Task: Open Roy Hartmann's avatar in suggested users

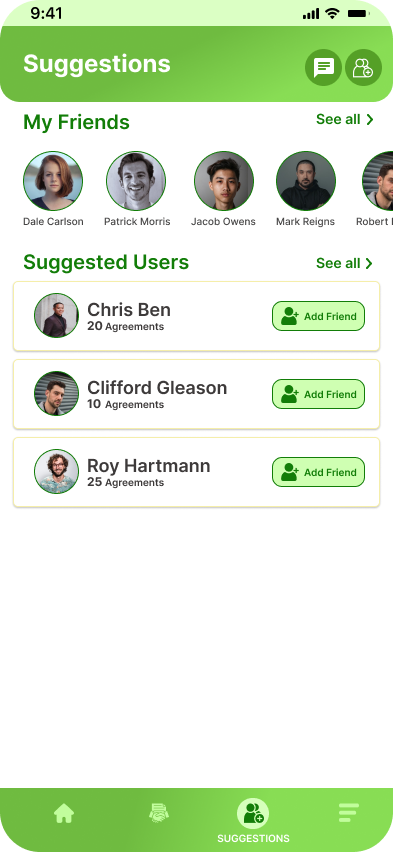Action: point(57,471)
